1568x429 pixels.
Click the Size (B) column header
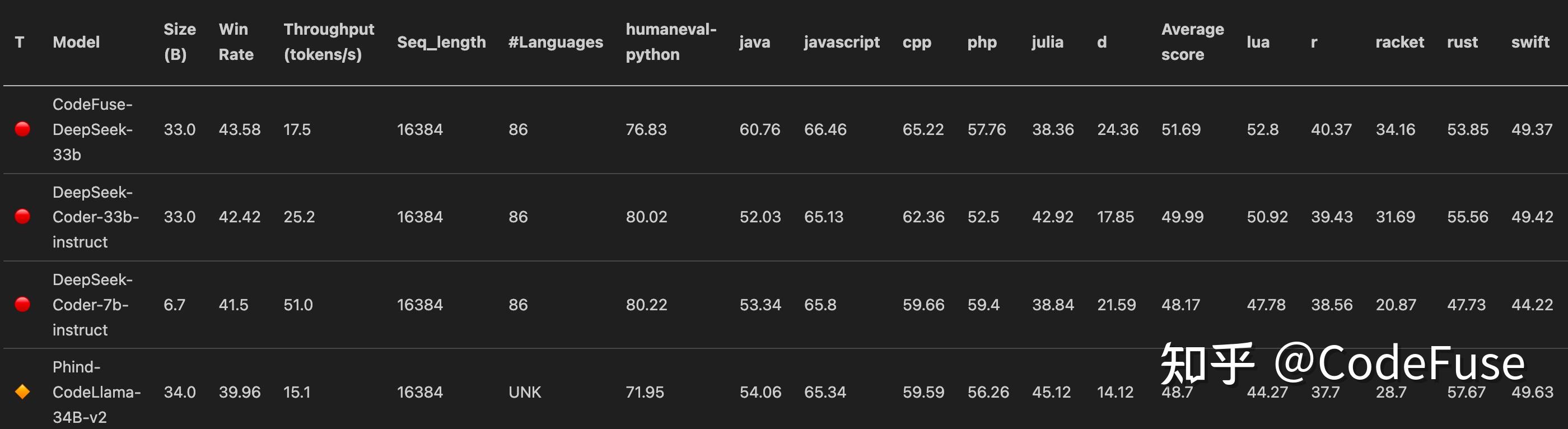pos(180,42)
